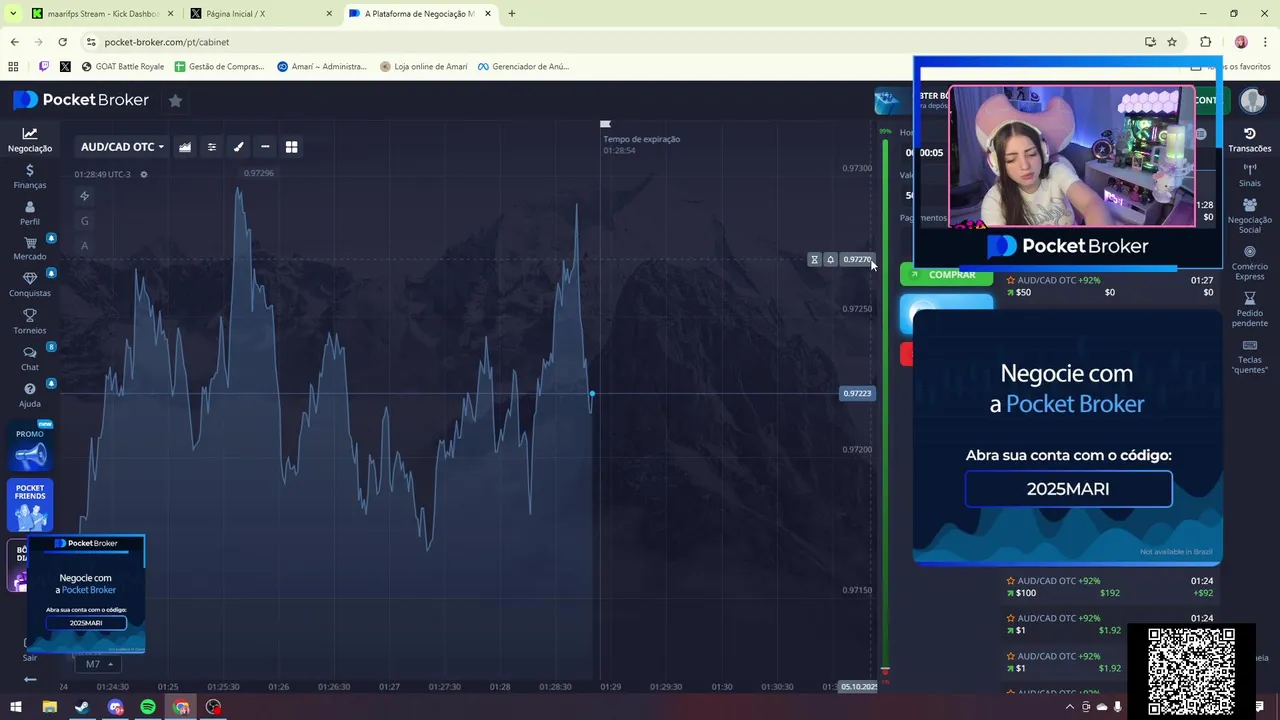Screen dimensions: 1280x720
Task: Click the horizontal line tool icon
Action: [x=265, y=147]
